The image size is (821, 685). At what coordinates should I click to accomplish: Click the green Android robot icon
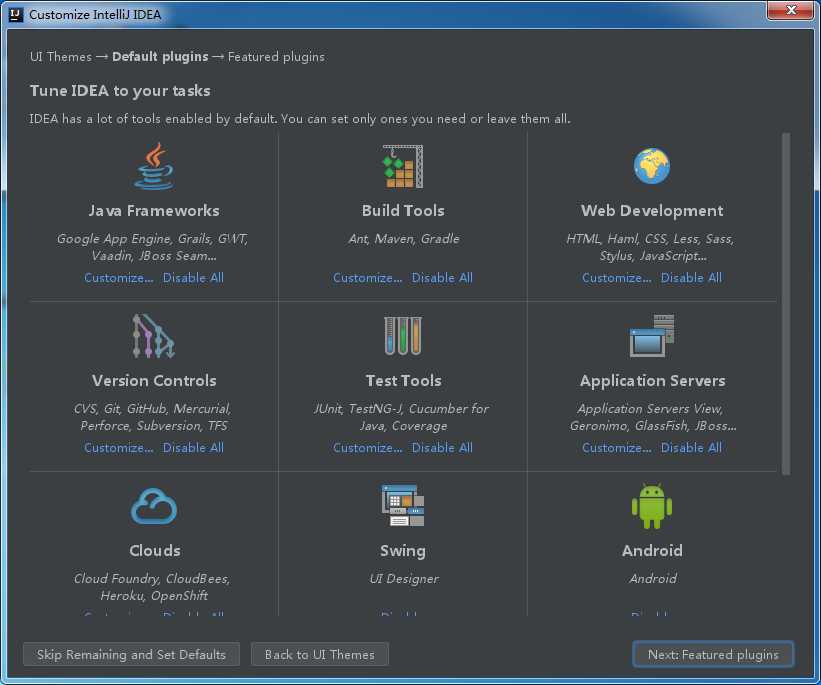(x=652, y=506)
